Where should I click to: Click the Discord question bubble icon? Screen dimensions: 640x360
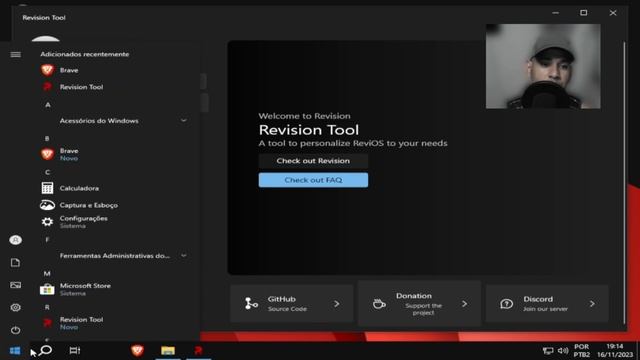507,304
